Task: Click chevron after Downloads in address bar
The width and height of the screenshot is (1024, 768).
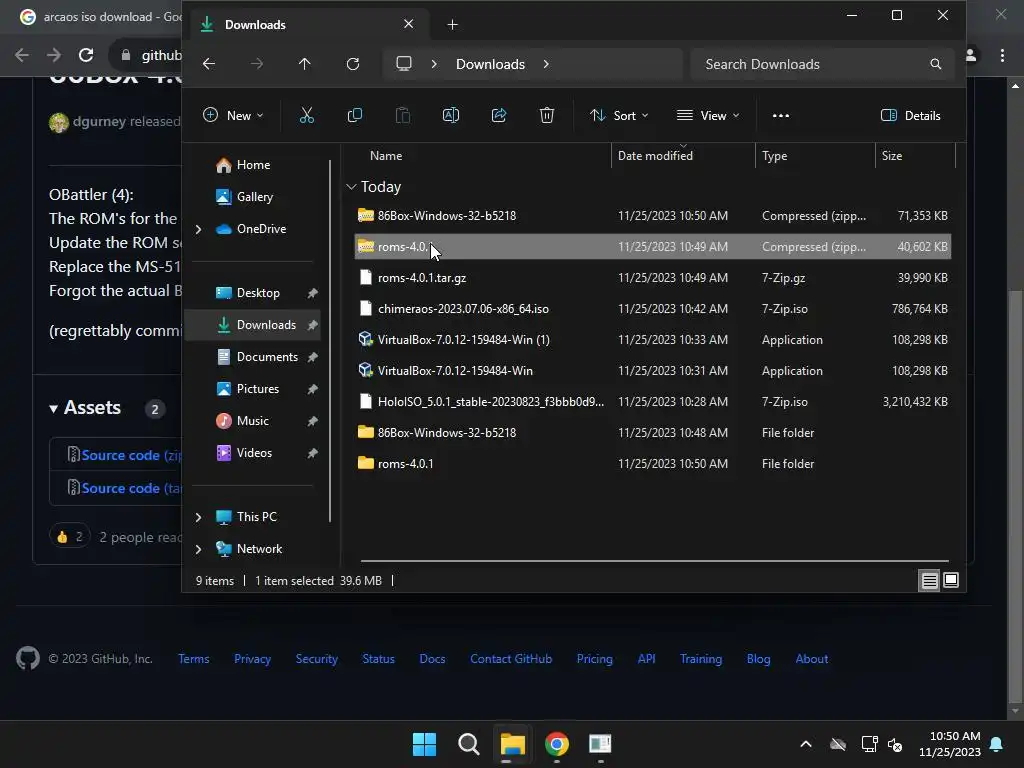Action: click(546, 64)
